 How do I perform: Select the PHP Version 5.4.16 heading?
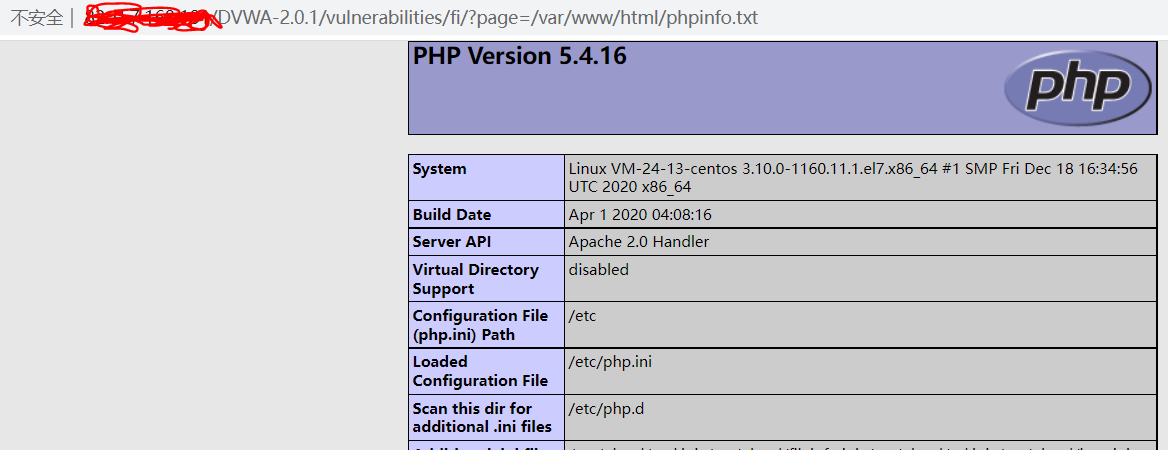click(x=520, y=56)
